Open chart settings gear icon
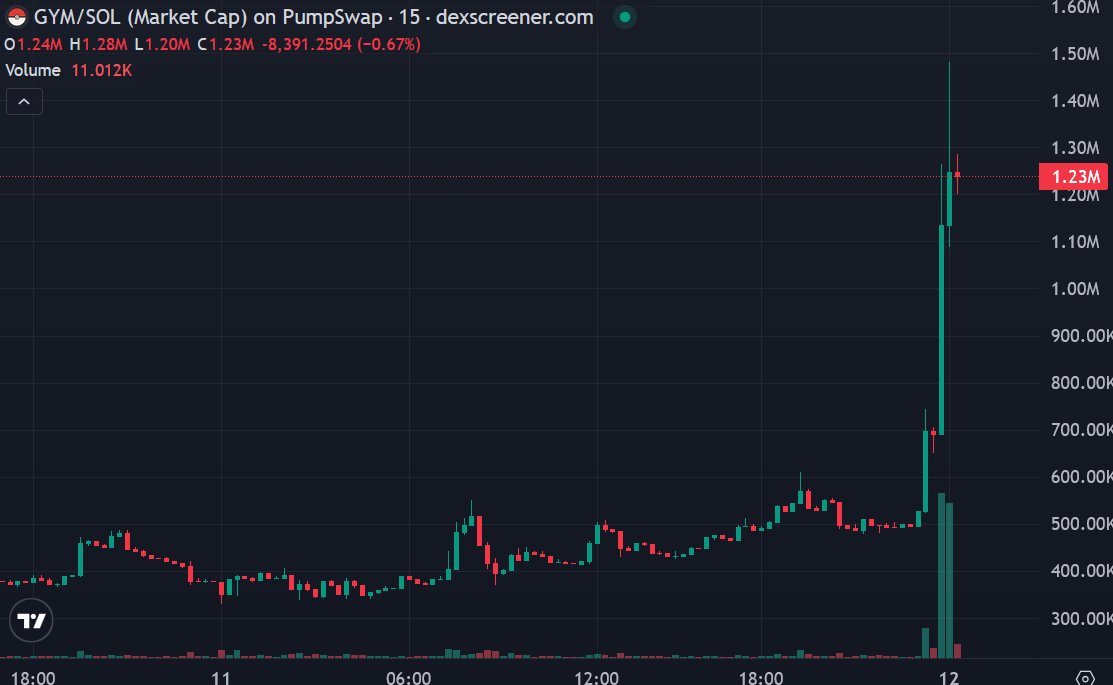Viewport: 1113px width, 685px height. pyautogui.click(x=1085, y=678)
